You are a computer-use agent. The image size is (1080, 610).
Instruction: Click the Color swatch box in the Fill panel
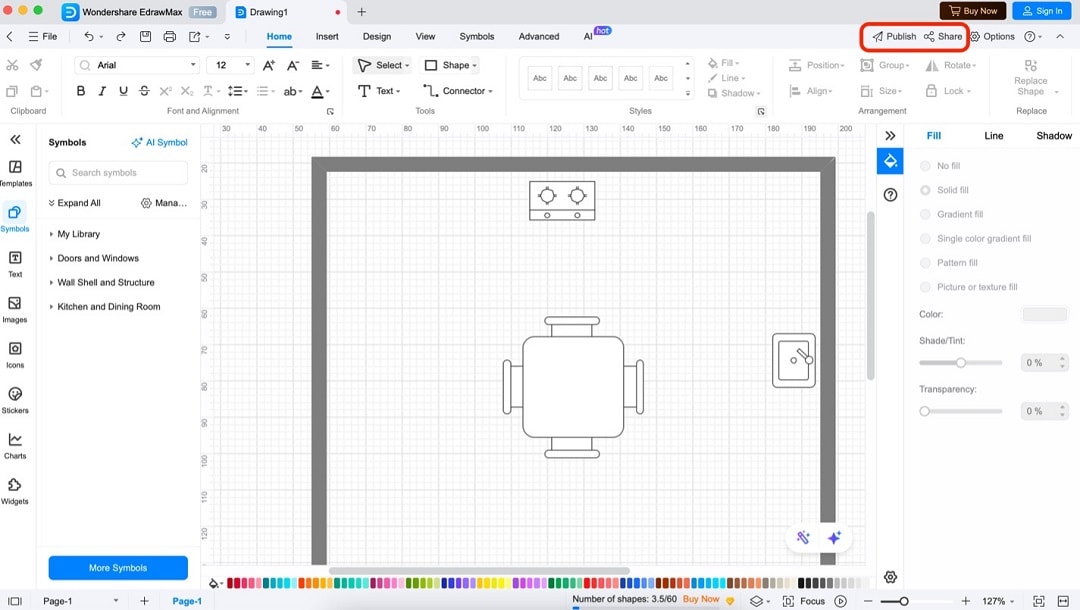click(1044, 315)
